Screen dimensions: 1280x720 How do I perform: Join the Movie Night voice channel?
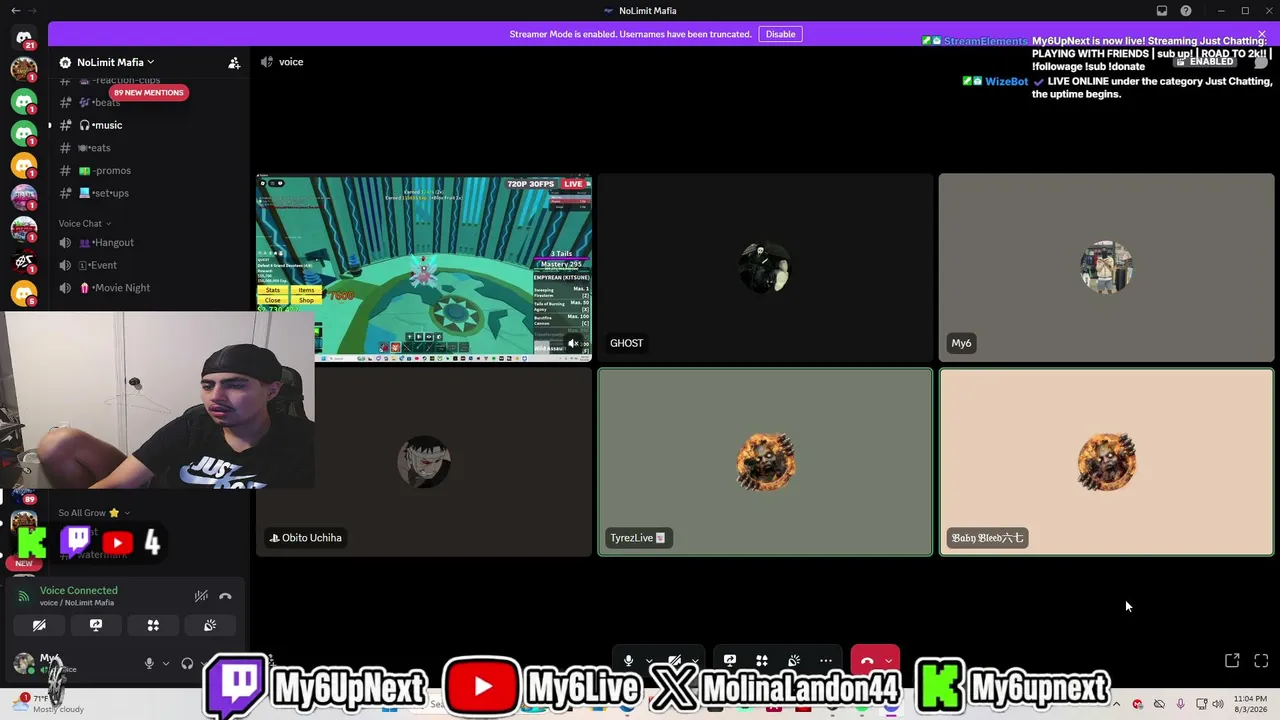click(148, 288)
